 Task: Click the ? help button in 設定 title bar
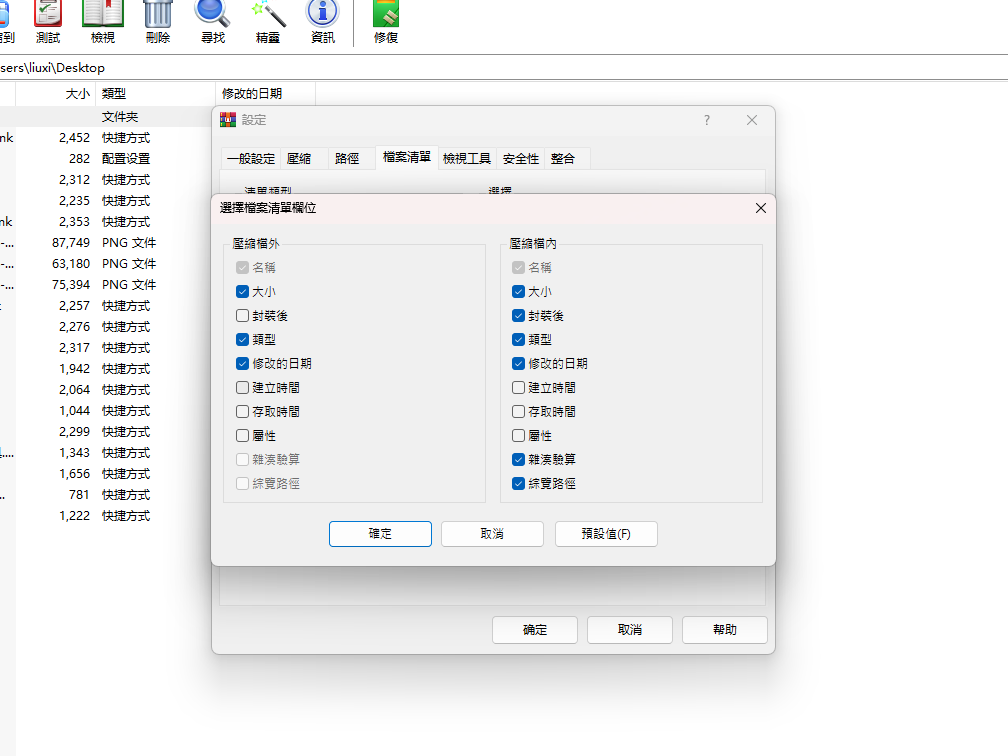click(x=706, y=120)
